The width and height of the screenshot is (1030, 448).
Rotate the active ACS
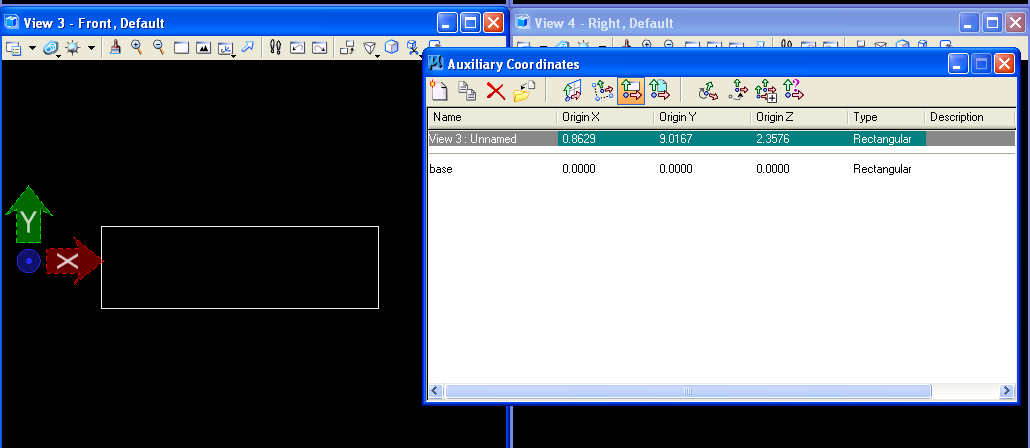point(708,91)
